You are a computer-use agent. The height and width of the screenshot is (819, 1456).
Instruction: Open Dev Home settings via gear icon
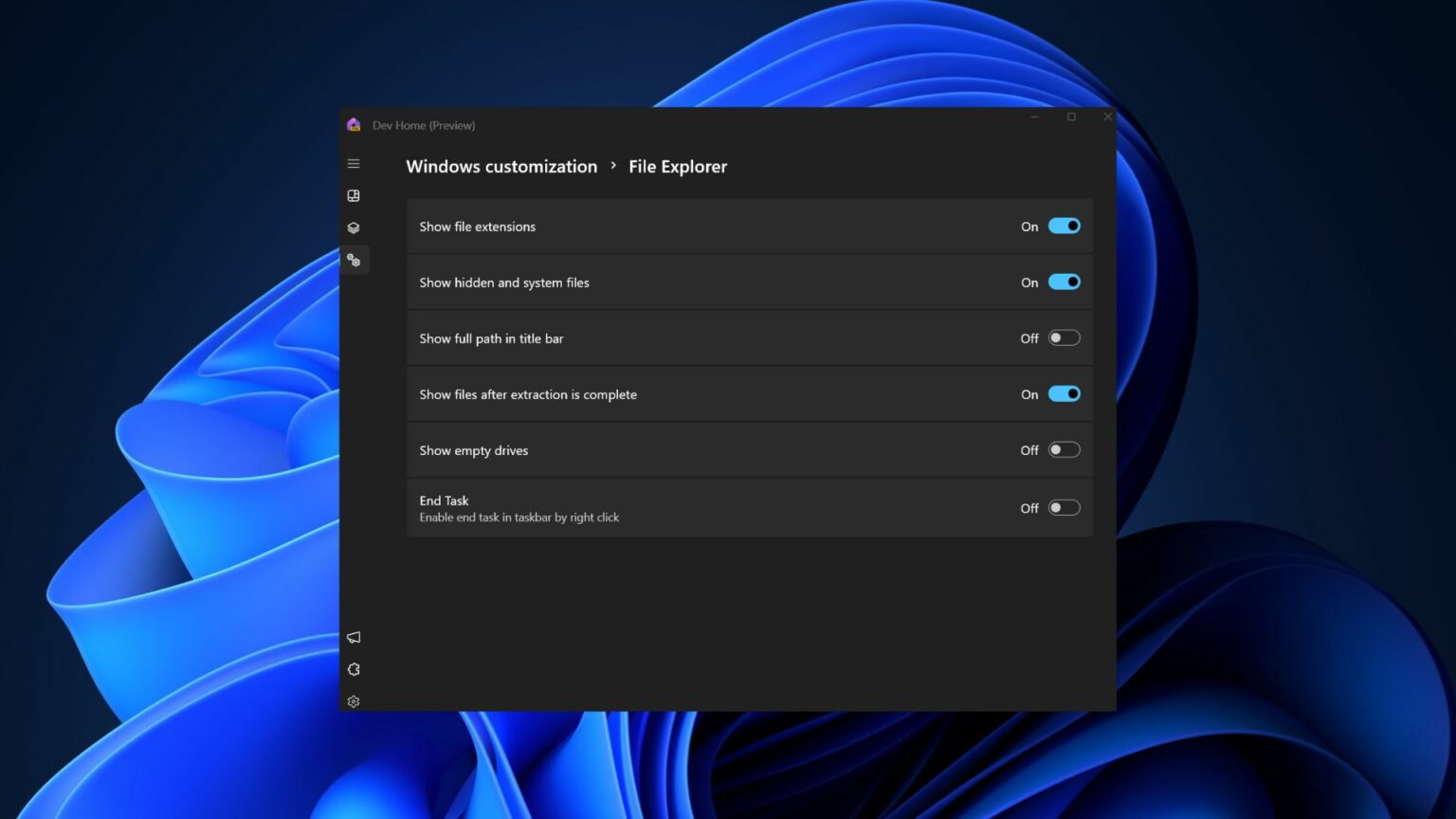click(354, 701)
